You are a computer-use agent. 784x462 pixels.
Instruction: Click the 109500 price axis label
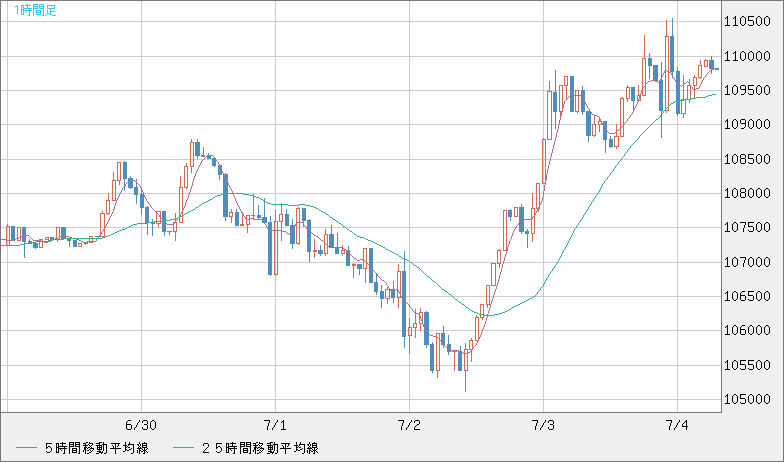(x=747, y=90)
